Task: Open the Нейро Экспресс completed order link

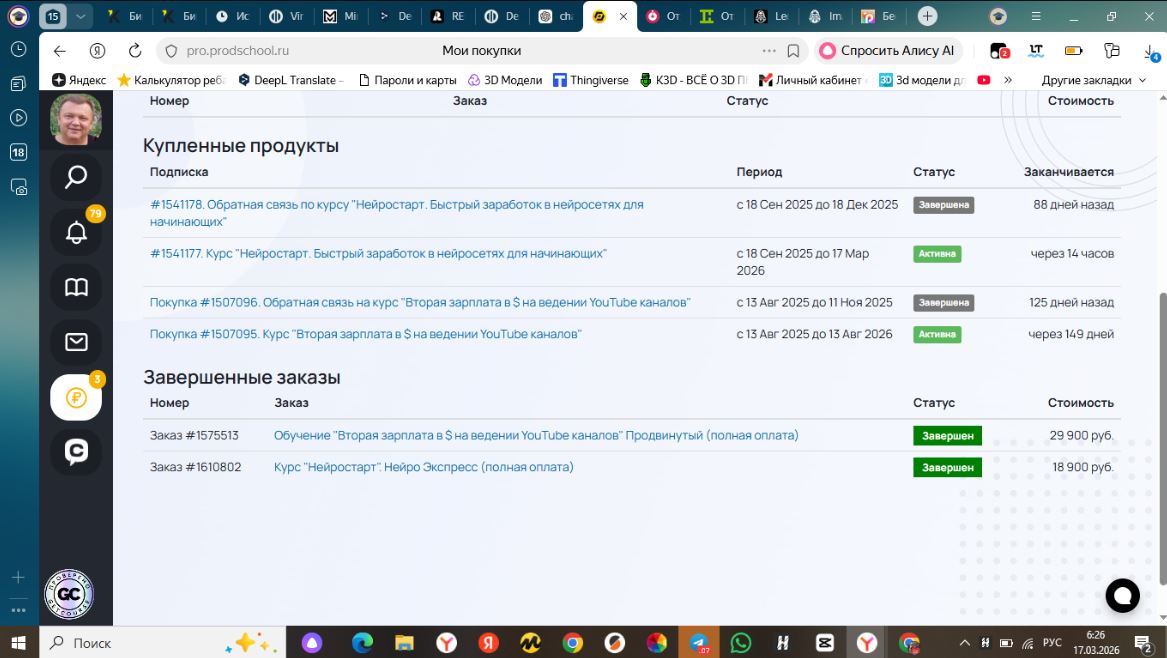Action: (423, 467)
